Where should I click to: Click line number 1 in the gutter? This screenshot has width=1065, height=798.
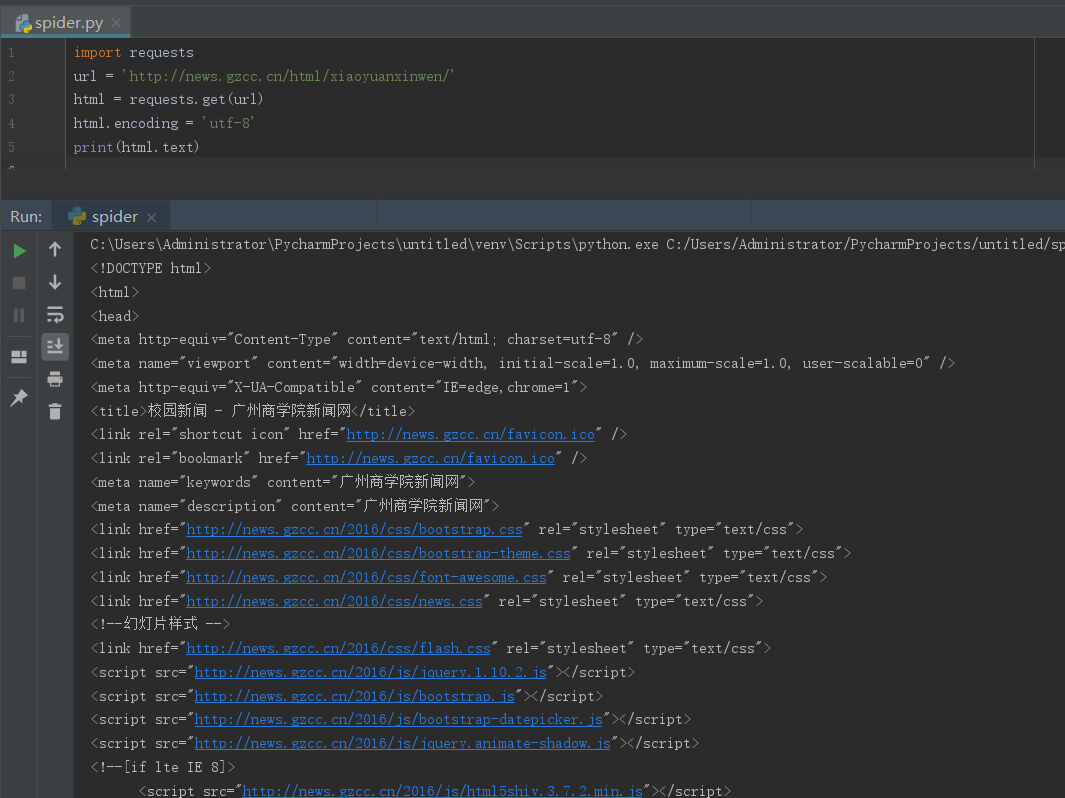click(x=11, y=52)
